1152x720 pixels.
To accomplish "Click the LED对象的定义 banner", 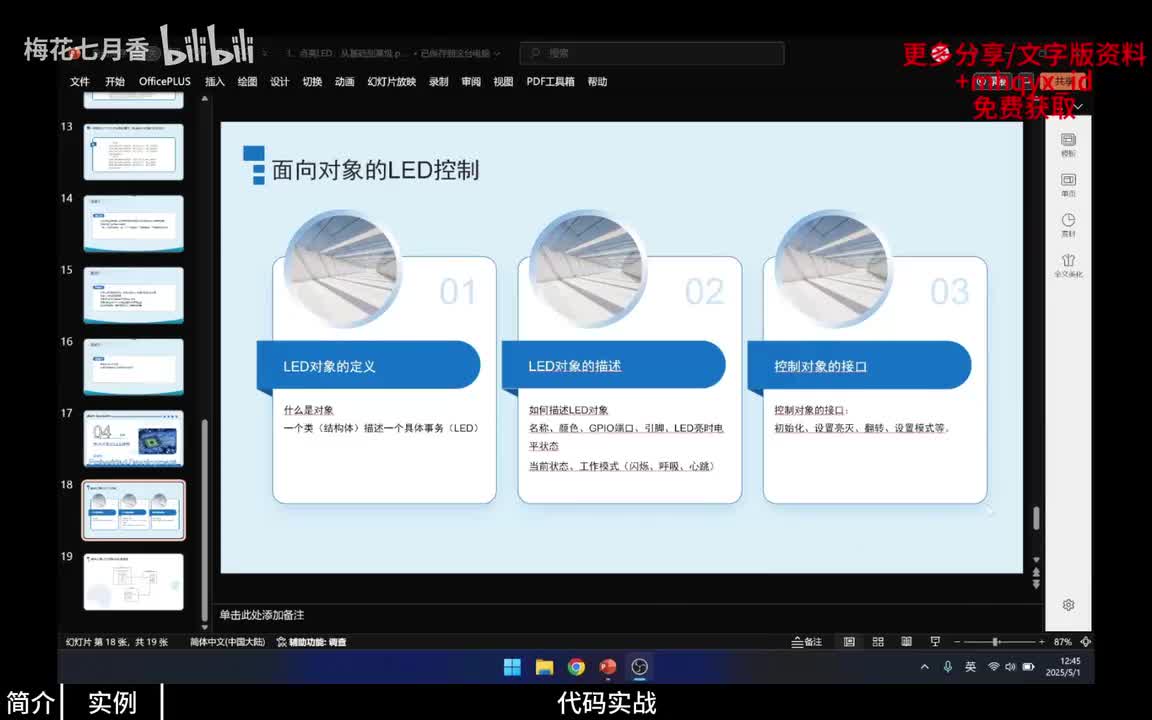I will click(369, 365).
